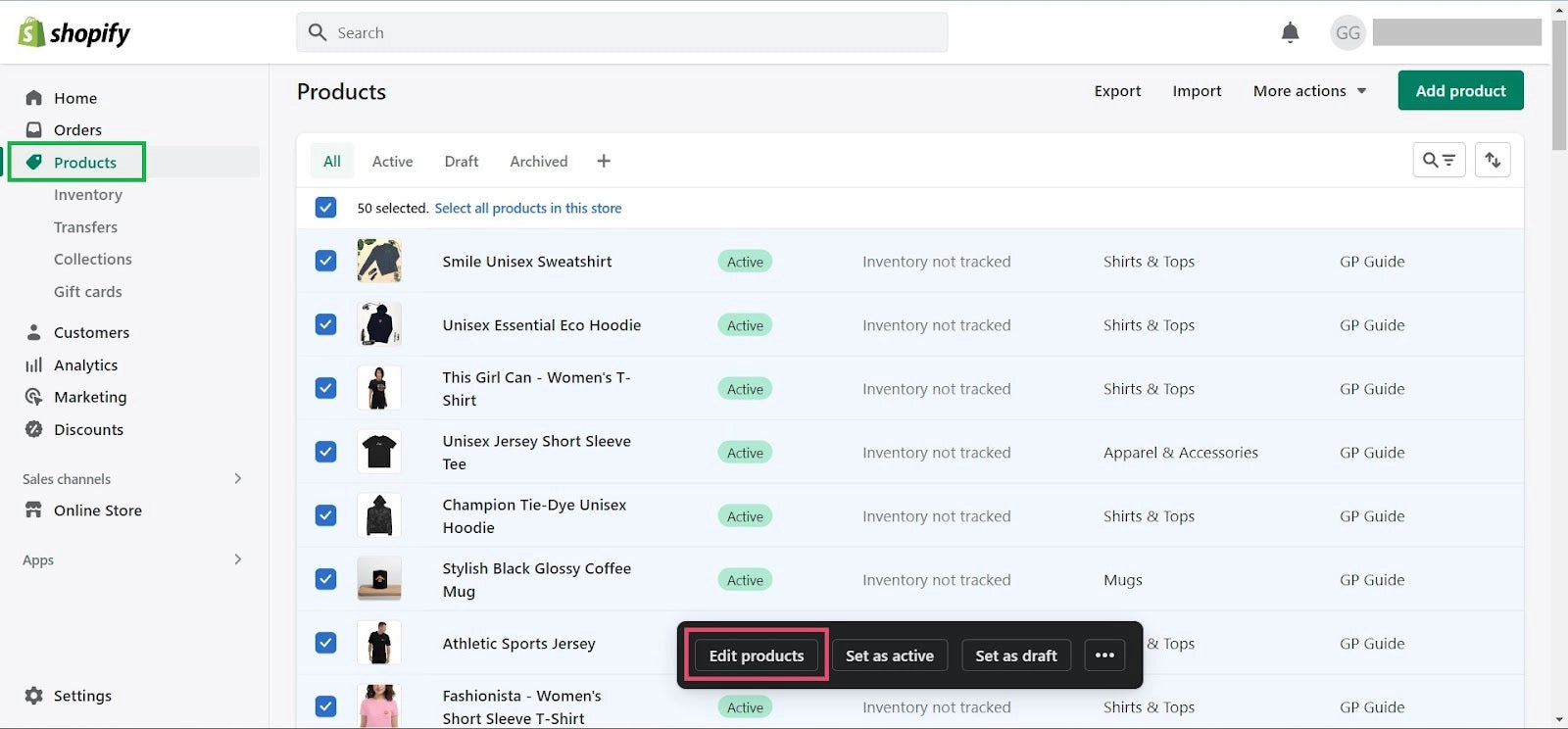Open search and filter icon button

[x=1439, y=160]
